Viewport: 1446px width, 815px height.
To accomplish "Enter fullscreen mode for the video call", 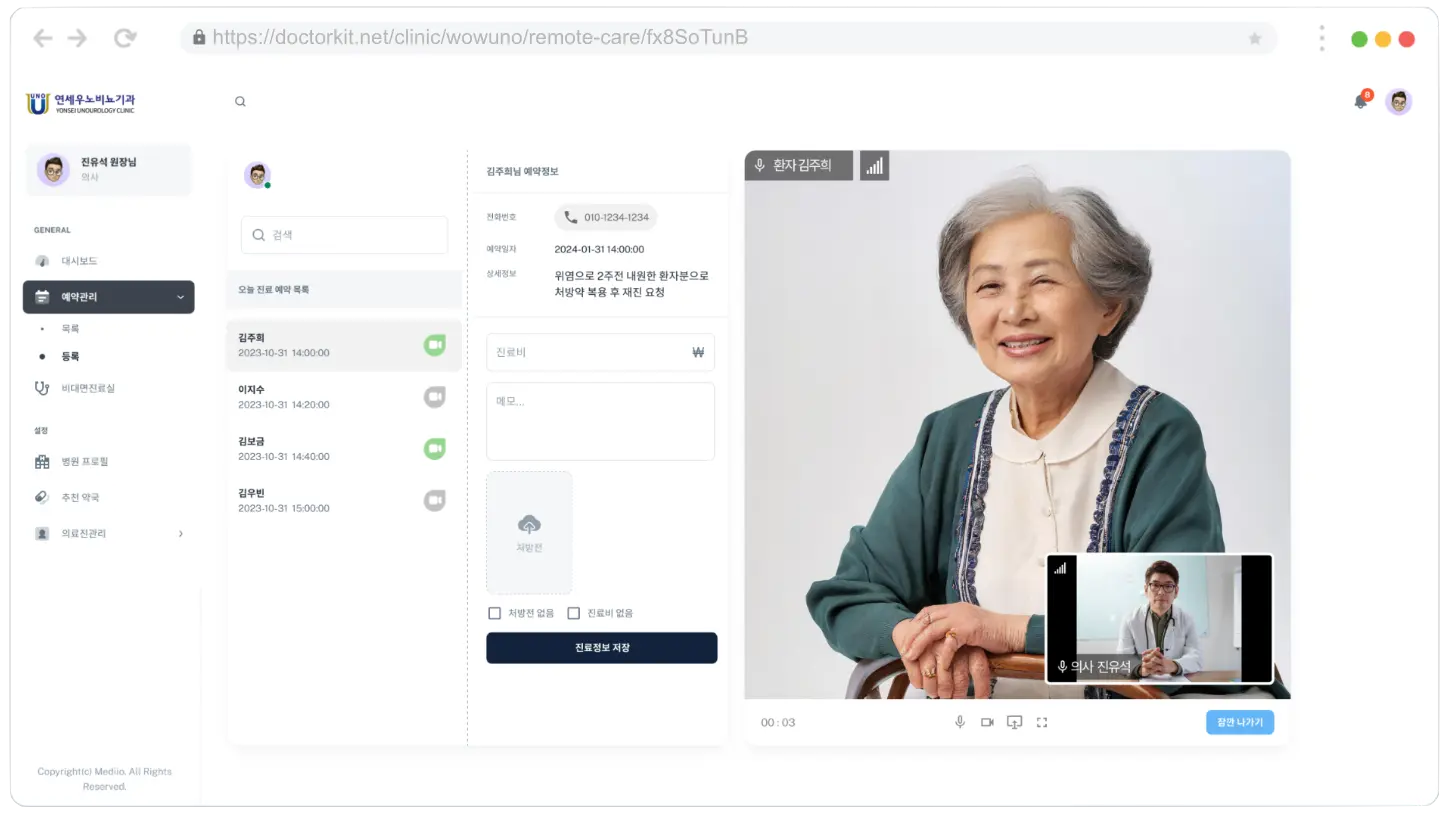I will (1041, 721).
